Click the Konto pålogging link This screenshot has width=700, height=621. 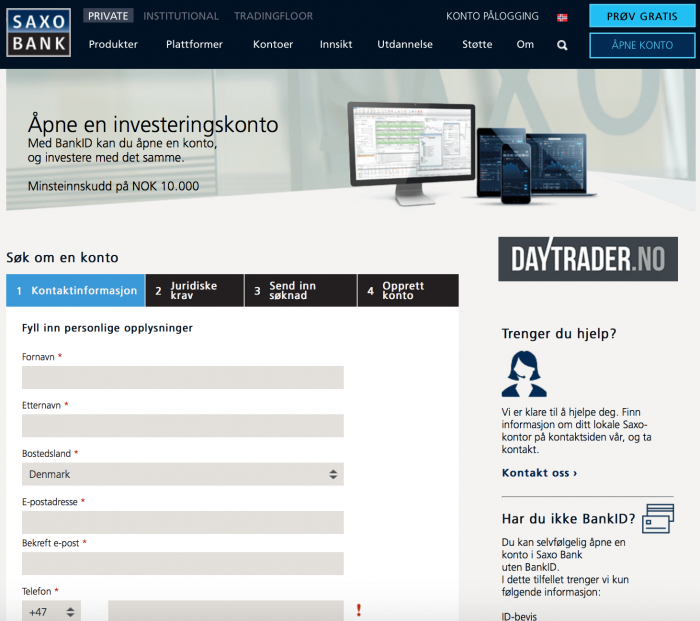(x=492, y=16)
